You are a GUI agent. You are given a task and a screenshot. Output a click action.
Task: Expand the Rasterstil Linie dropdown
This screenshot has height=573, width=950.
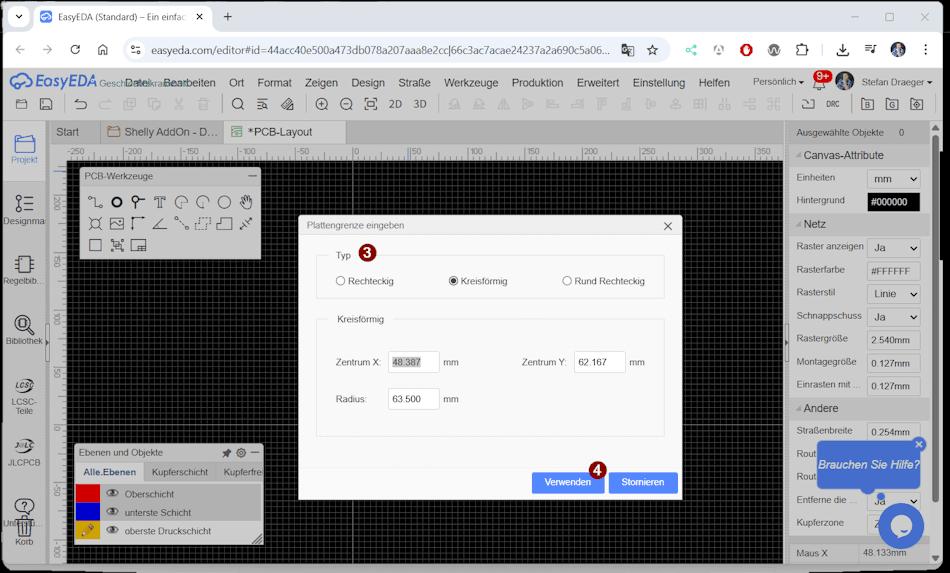893,294
